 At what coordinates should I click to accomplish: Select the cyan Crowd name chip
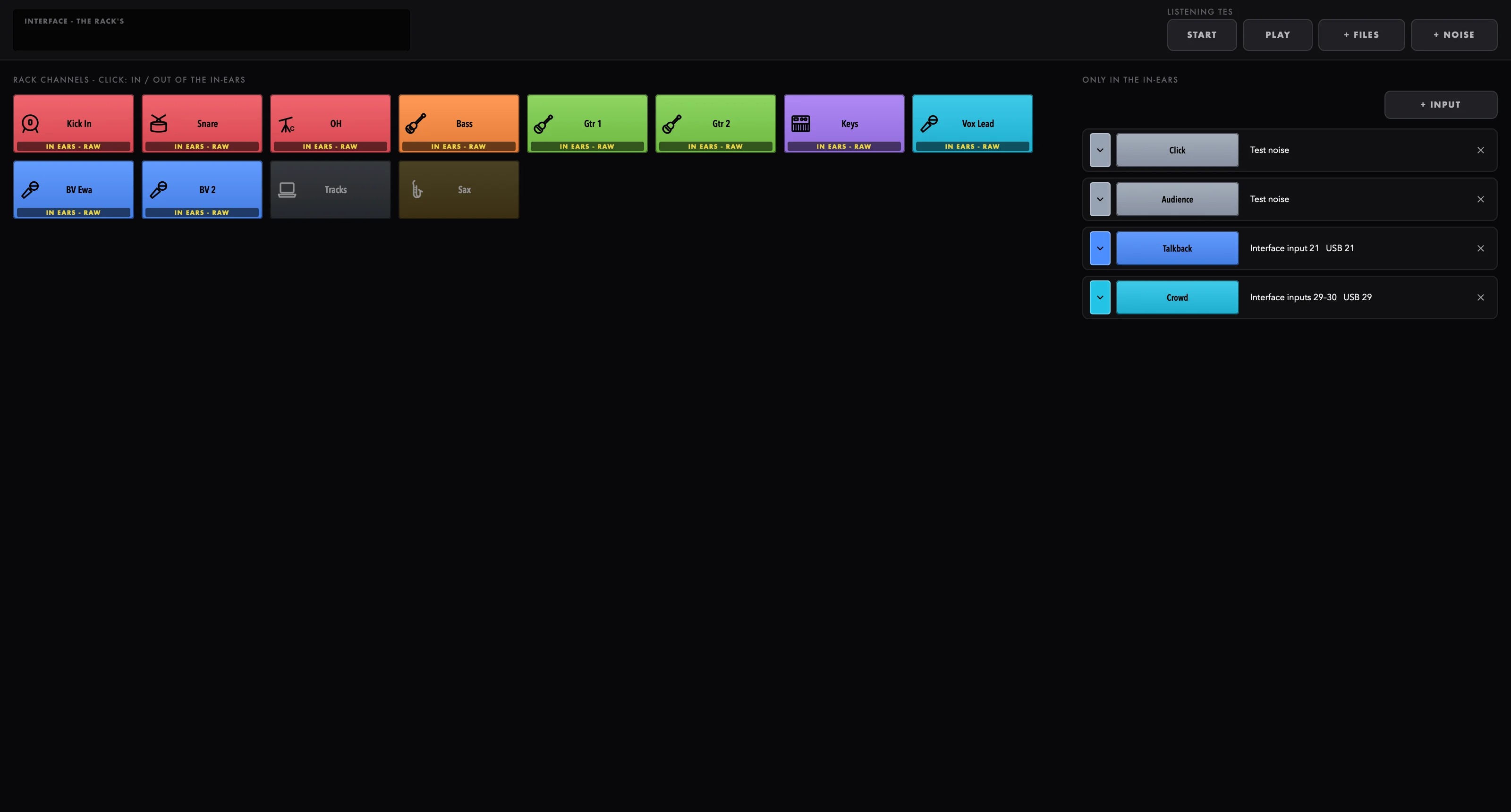coord(1177,298)
